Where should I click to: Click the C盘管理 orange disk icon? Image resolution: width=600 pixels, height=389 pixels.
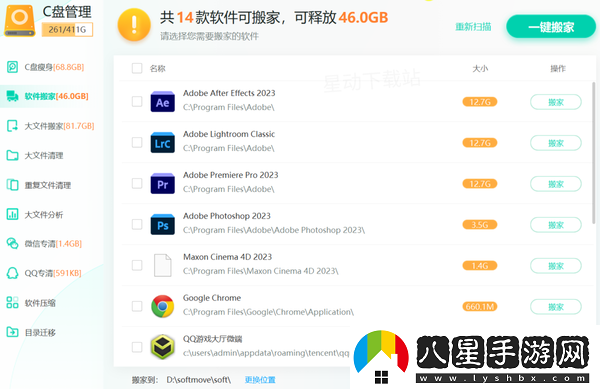[x=20, y=21]
